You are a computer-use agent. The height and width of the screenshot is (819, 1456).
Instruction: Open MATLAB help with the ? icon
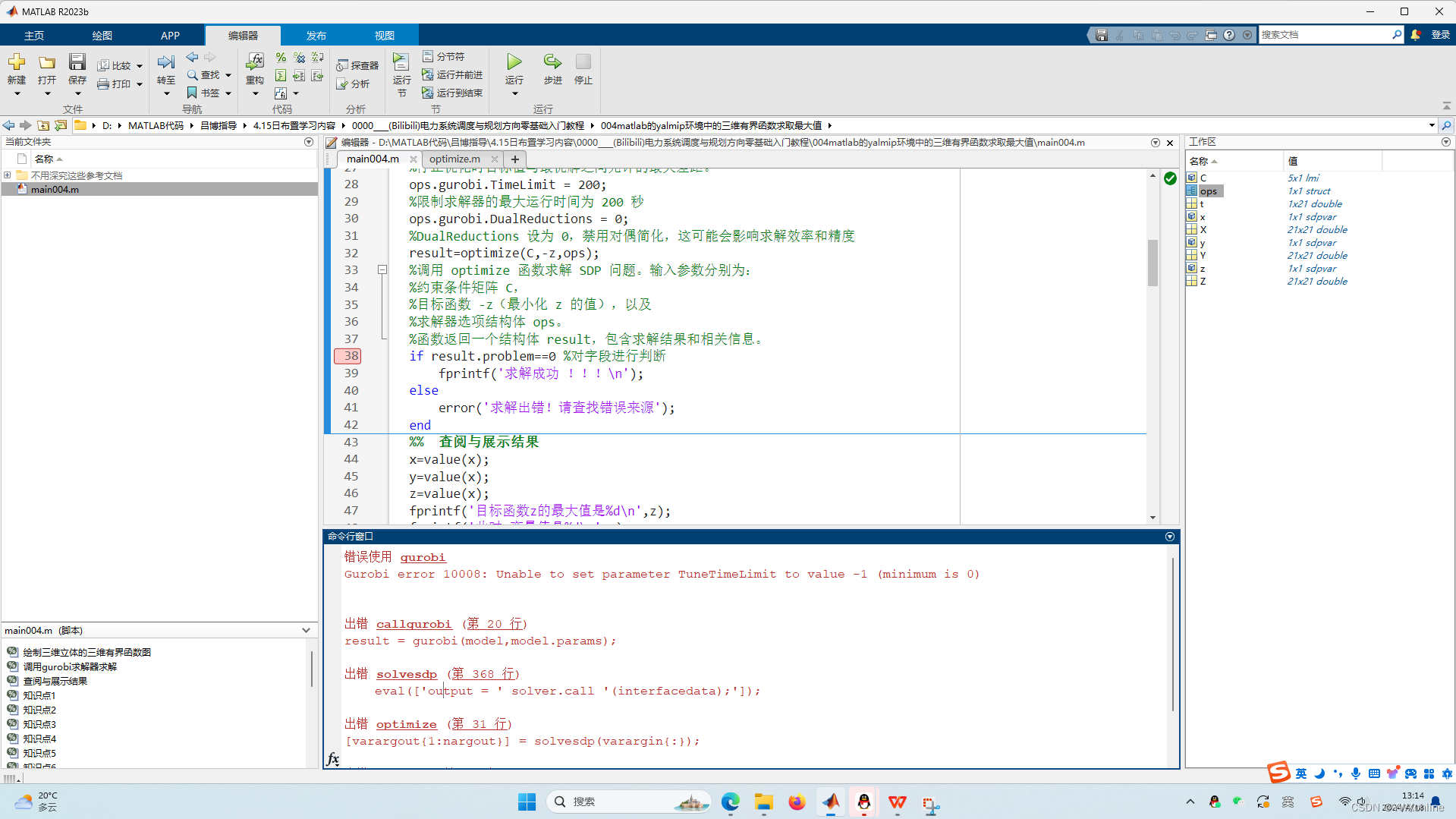[x=1229, y=34]
